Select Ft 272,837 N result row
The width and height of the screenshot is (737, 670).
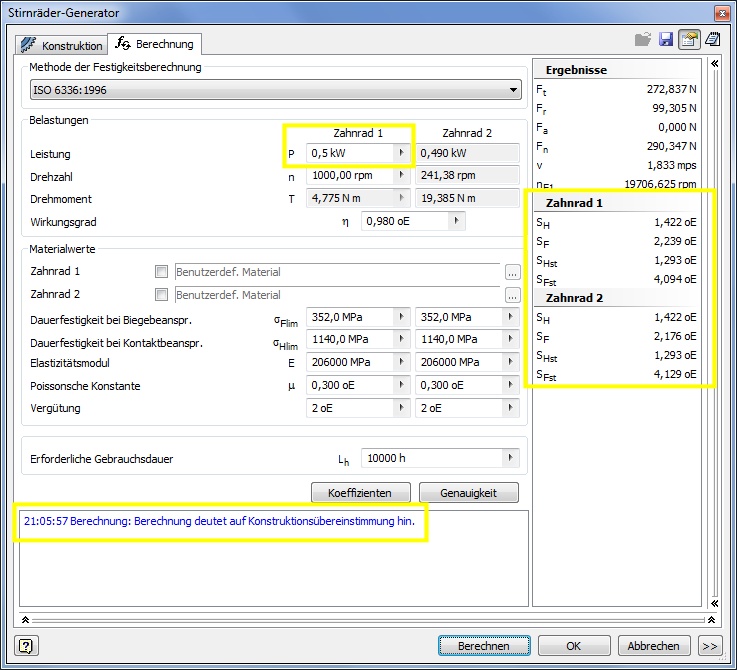click(616, 89)
